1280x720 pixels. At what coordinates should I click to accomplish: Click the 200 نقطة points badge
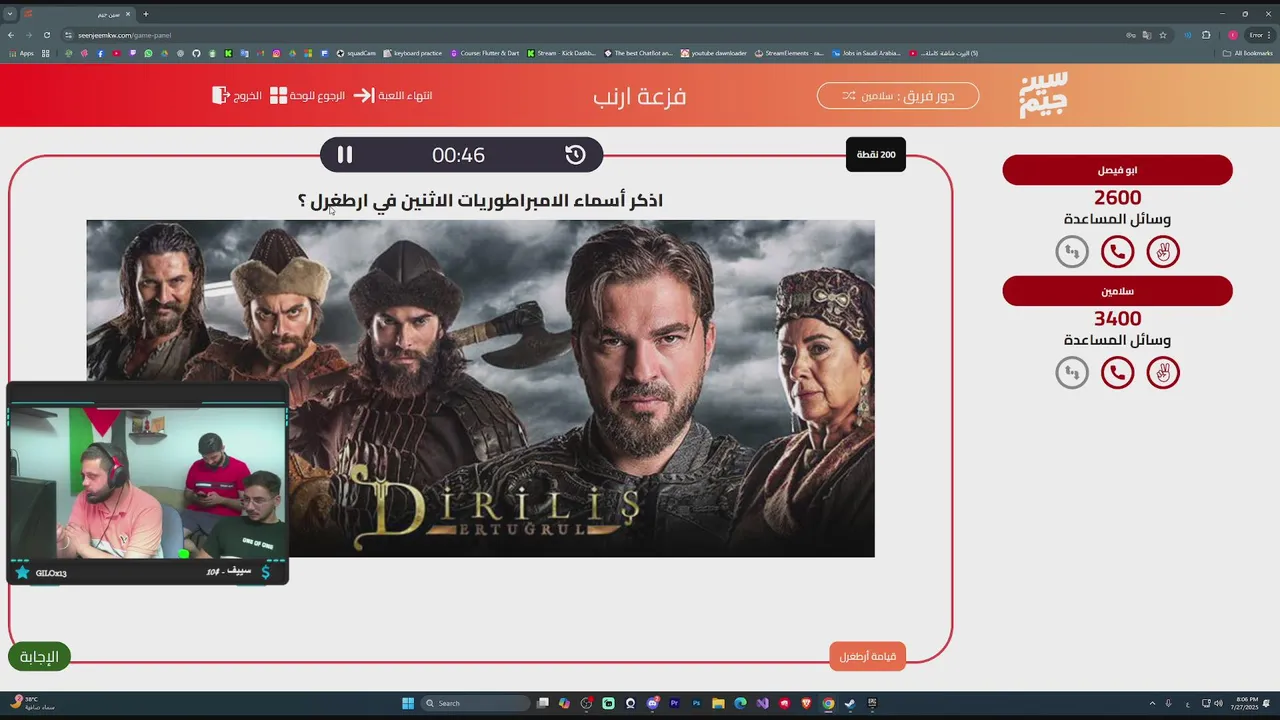click(x=876, y=155)
